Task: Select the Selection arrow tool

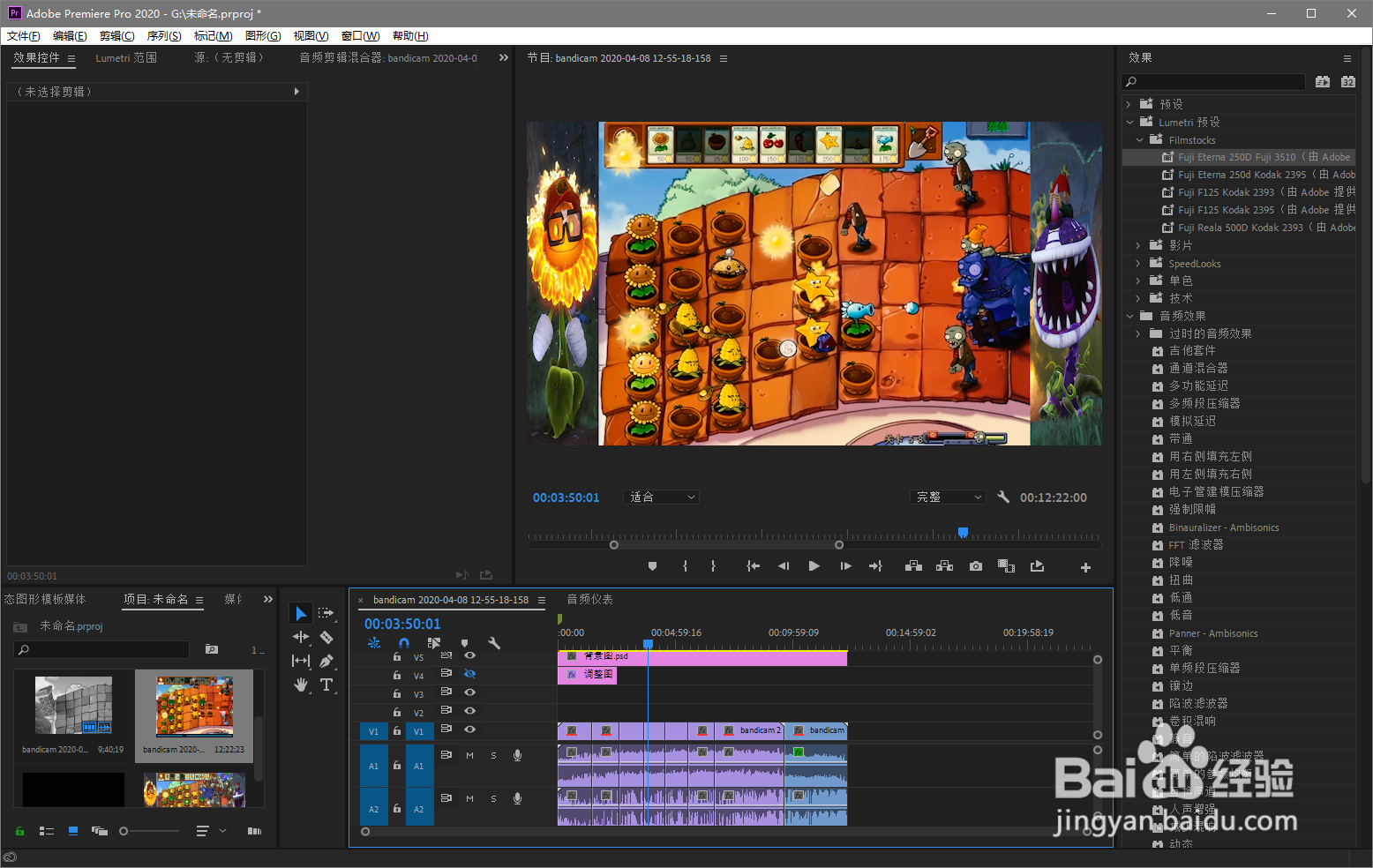Action: pyautogui.click(x=301, y=613)
